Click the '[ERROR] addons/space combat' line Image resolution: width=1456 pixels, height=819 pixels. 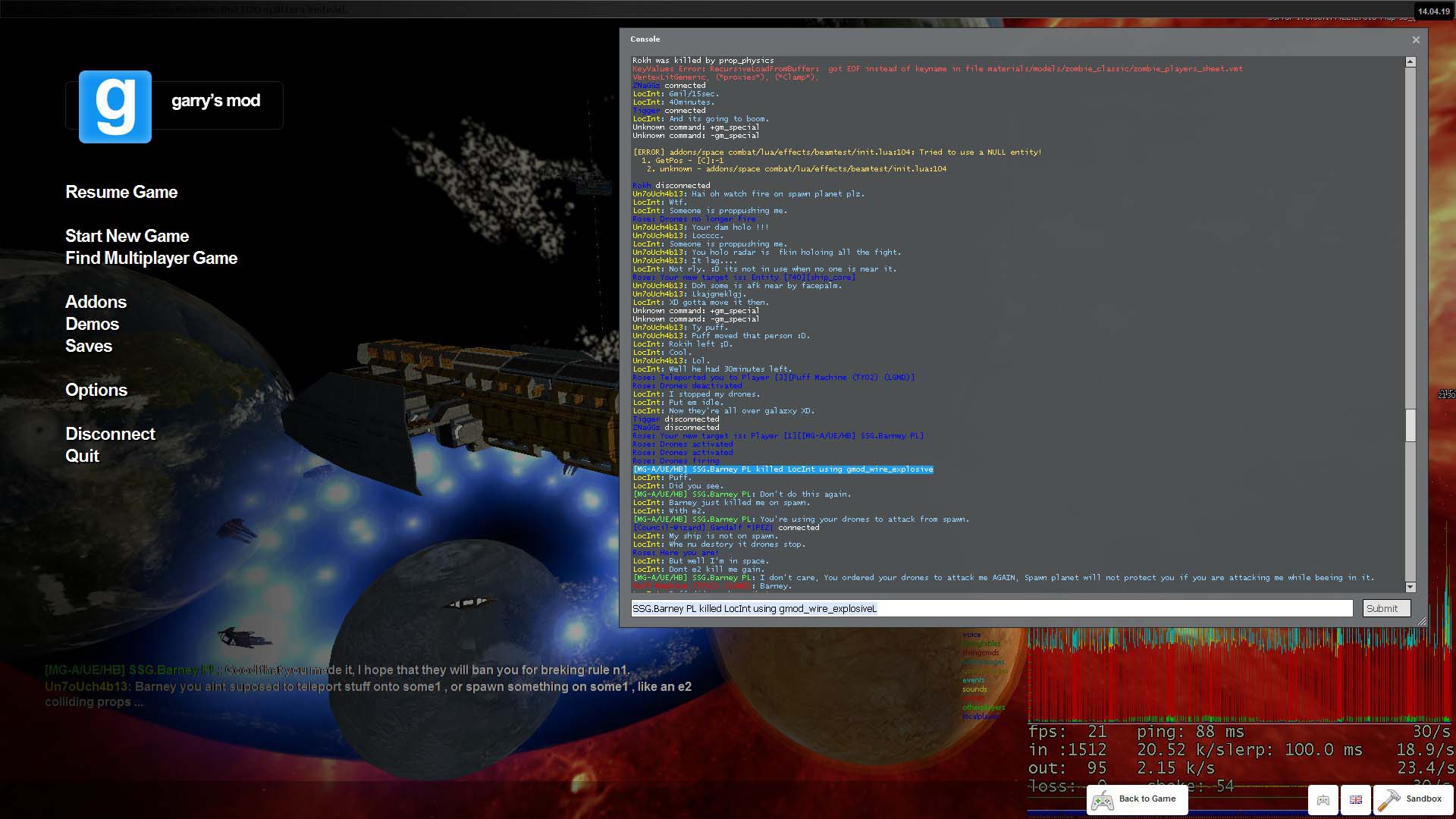click(837, 152)
